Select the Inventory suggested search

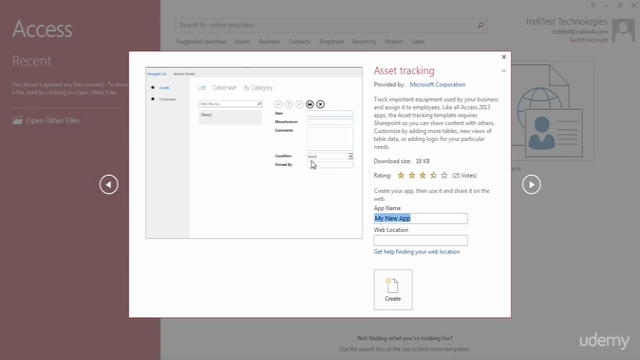(364, 42)
